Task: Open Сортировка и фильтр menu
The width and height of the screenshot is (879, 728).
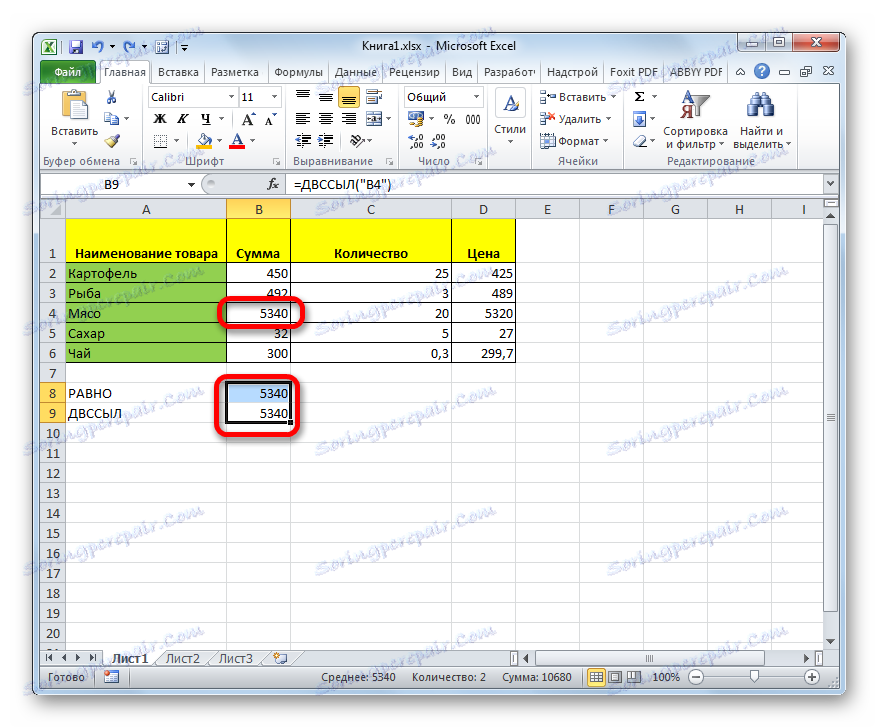Action: [695, 120]
